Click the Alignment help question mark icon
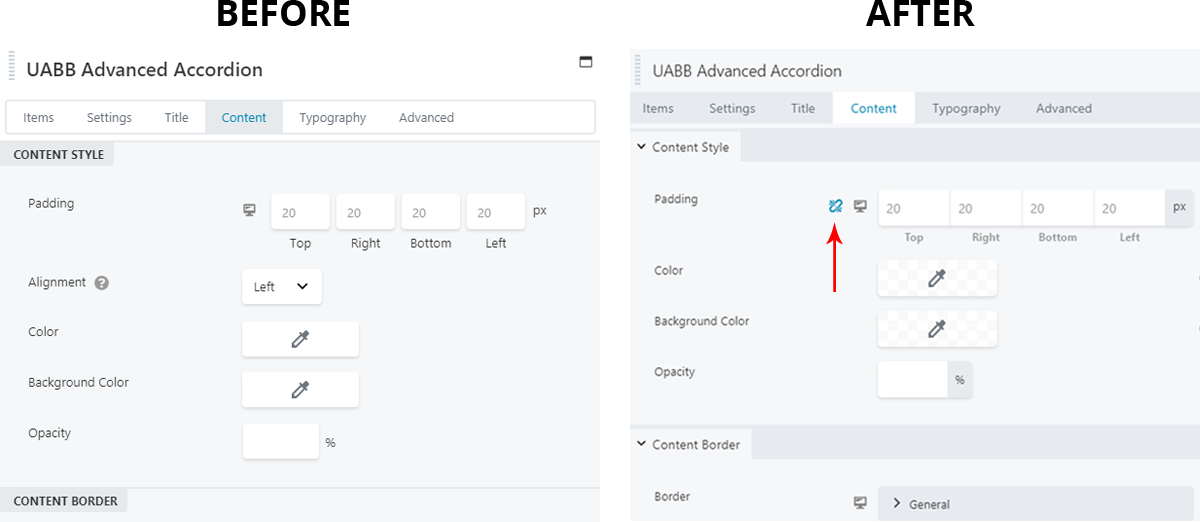This screenshot has width=1200, height=522. pos(101,283)
